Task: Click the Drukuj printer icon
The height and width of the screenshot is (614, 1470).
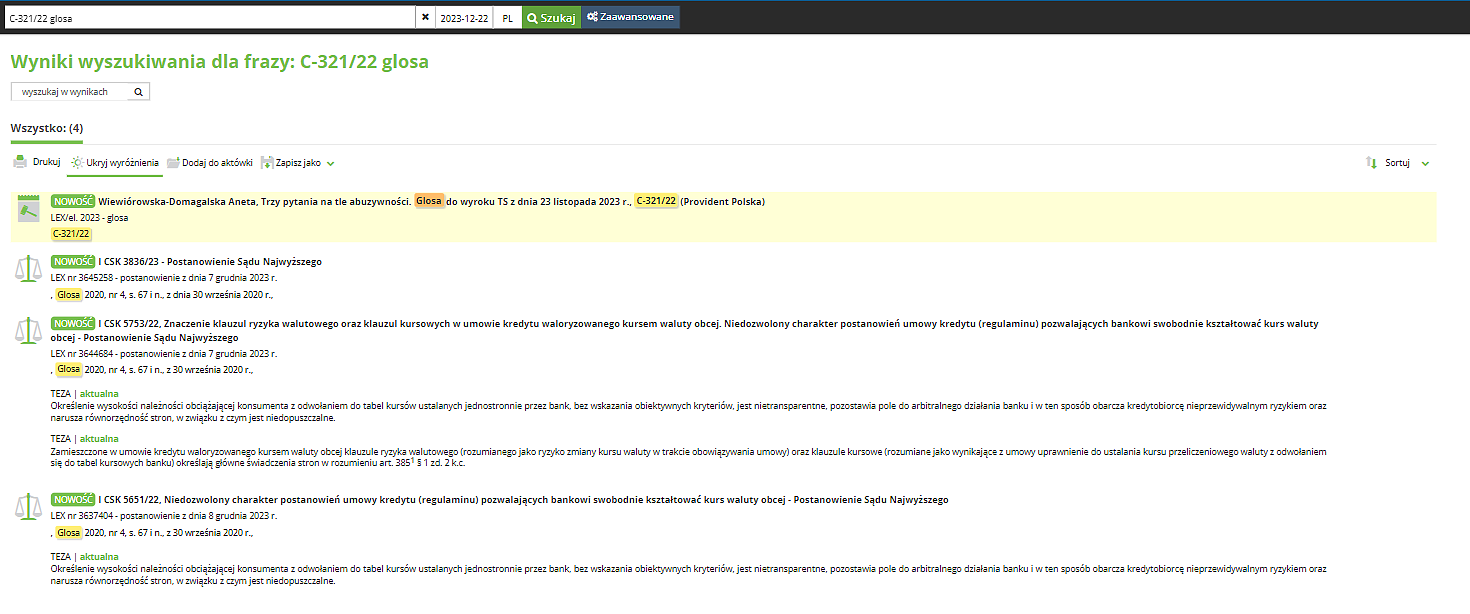Action: (x=20, y=162)
